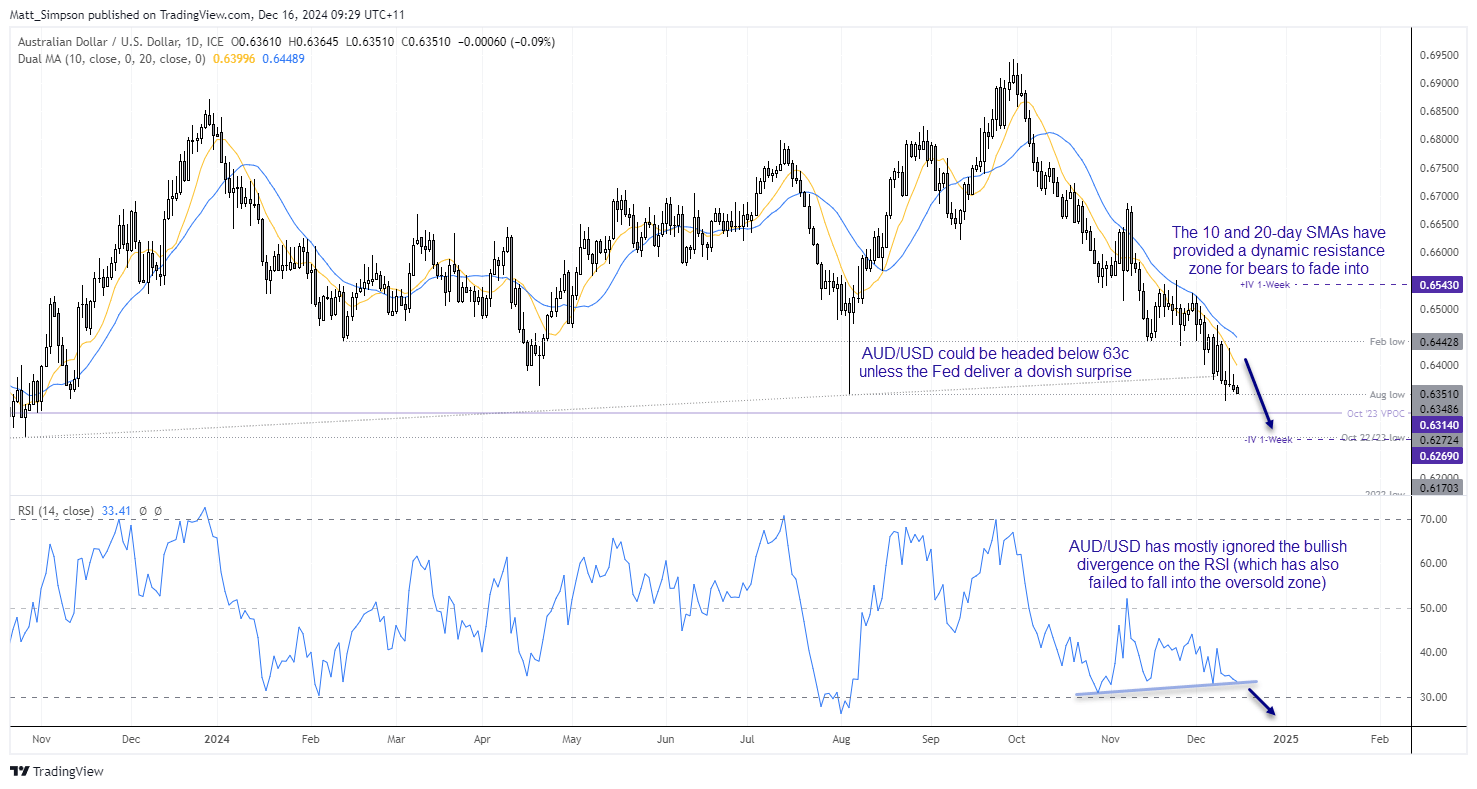Click the RSI 60.00 axis tick
1477x789 pixels.
[1434, 563]
